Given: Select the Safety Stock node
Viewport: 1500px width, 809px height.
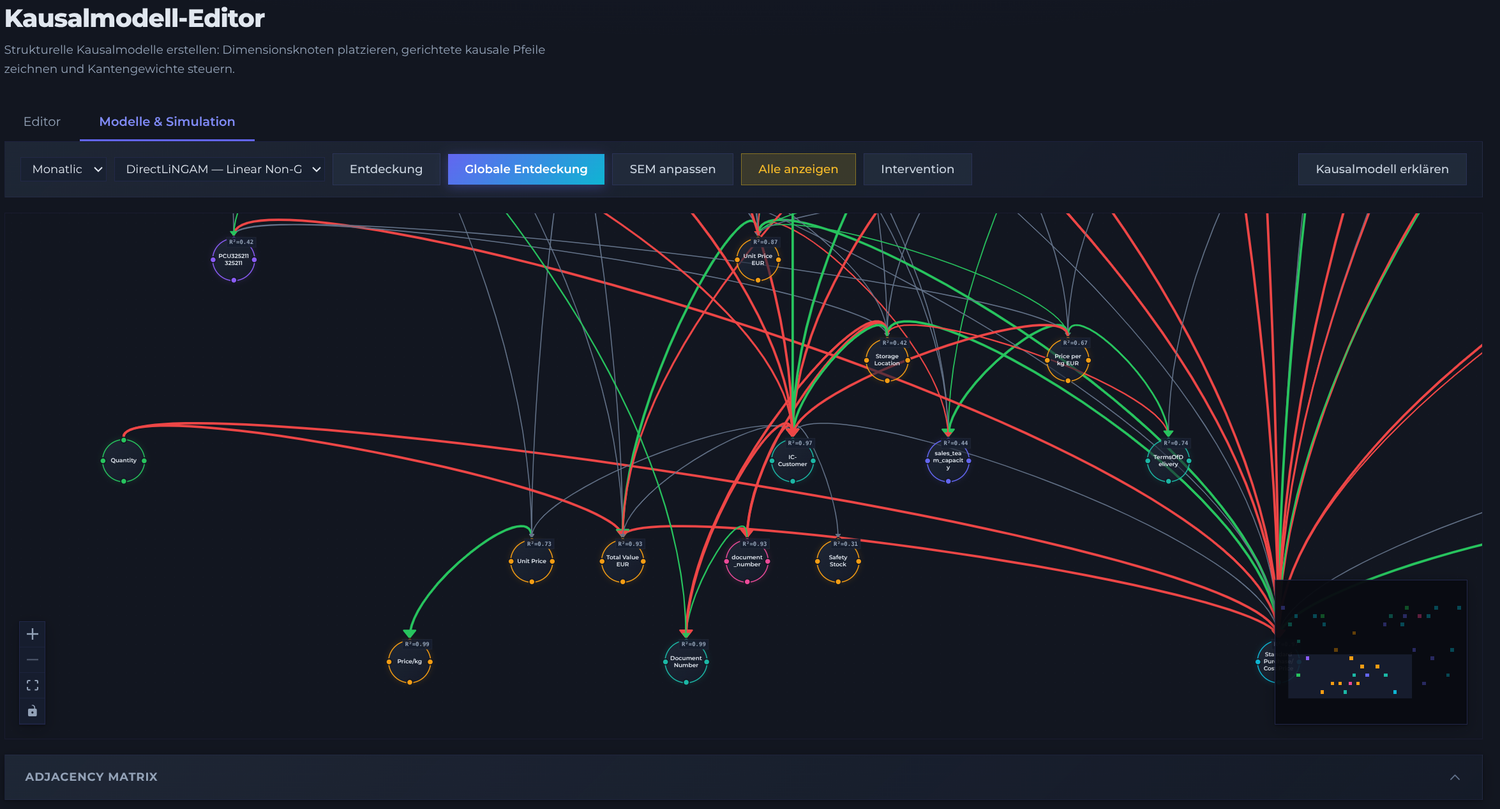Looking at the screenshot, I should tap(838, 561).
